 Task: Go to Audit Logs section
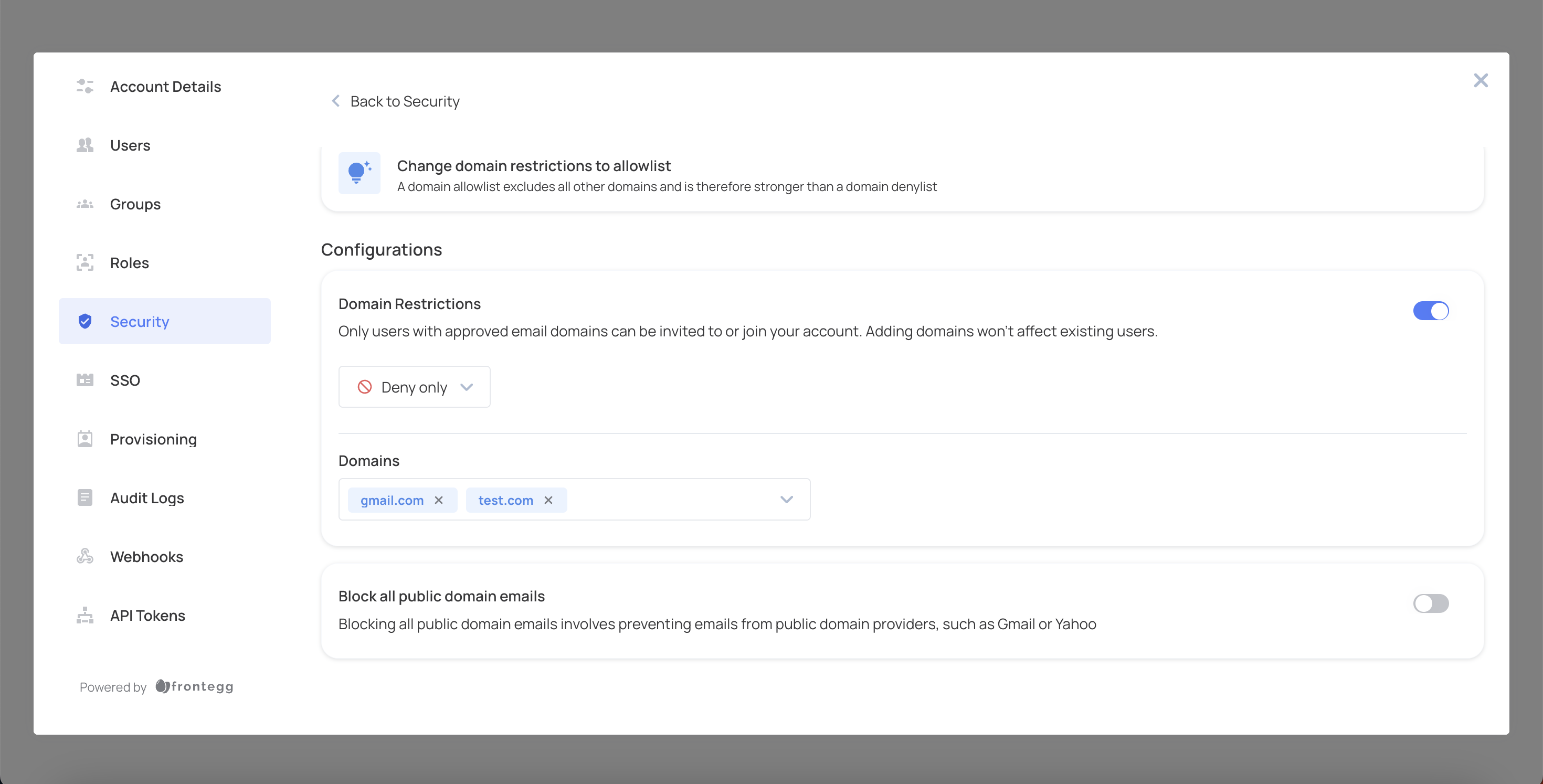pos(147,497)
